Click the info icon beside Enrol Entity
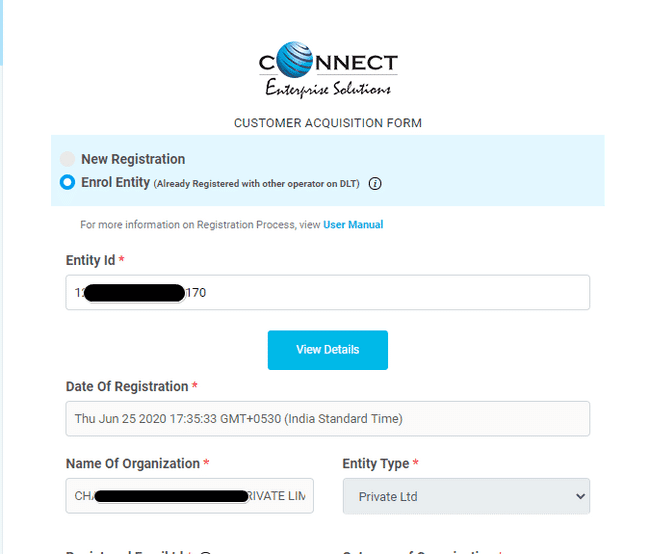 pyautogui.click(x=375, y=184)
